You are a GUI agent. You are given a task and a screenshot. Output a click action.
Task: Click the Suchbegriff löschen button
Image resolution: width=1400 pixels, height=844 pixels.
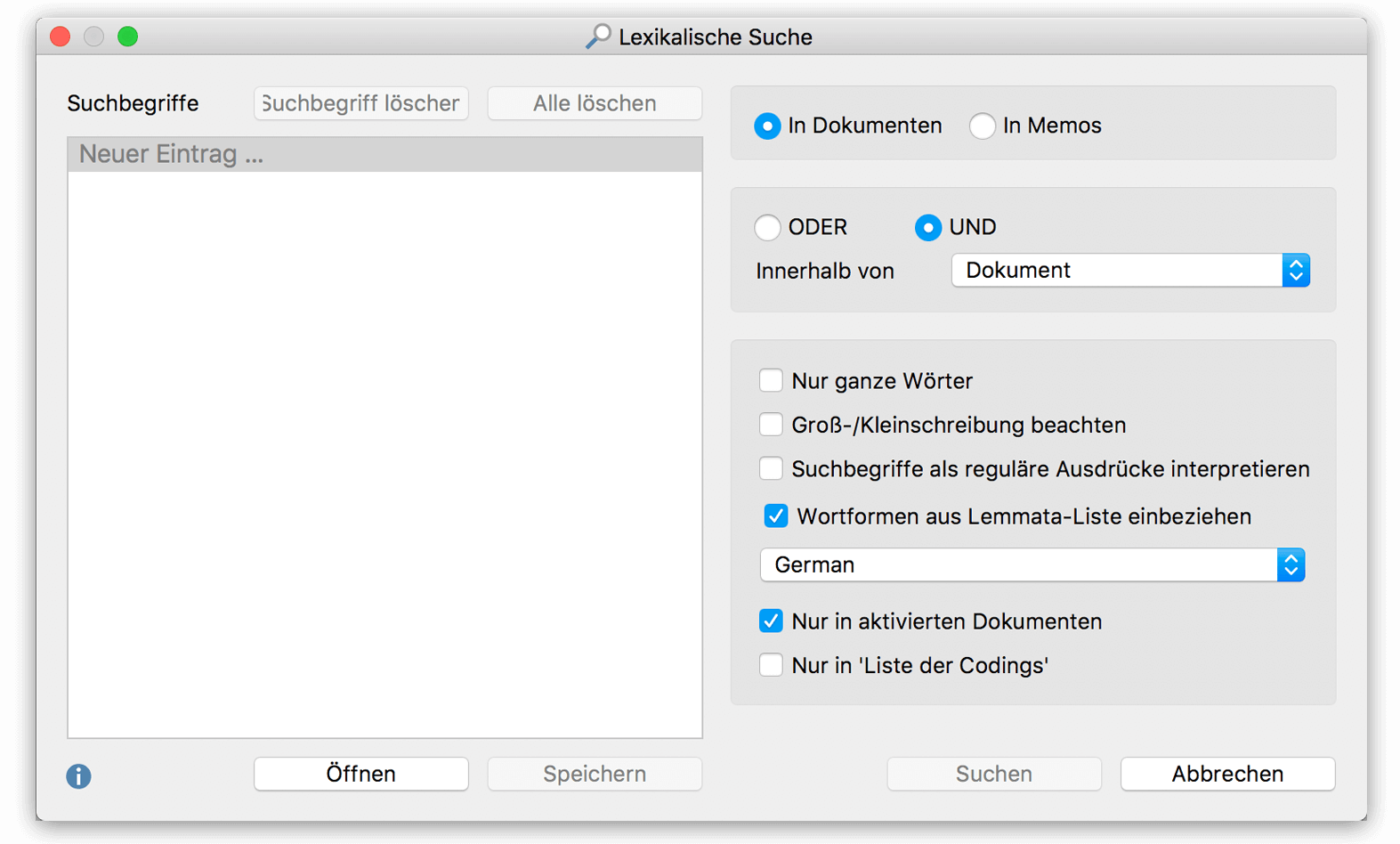(x=361, y=103)
